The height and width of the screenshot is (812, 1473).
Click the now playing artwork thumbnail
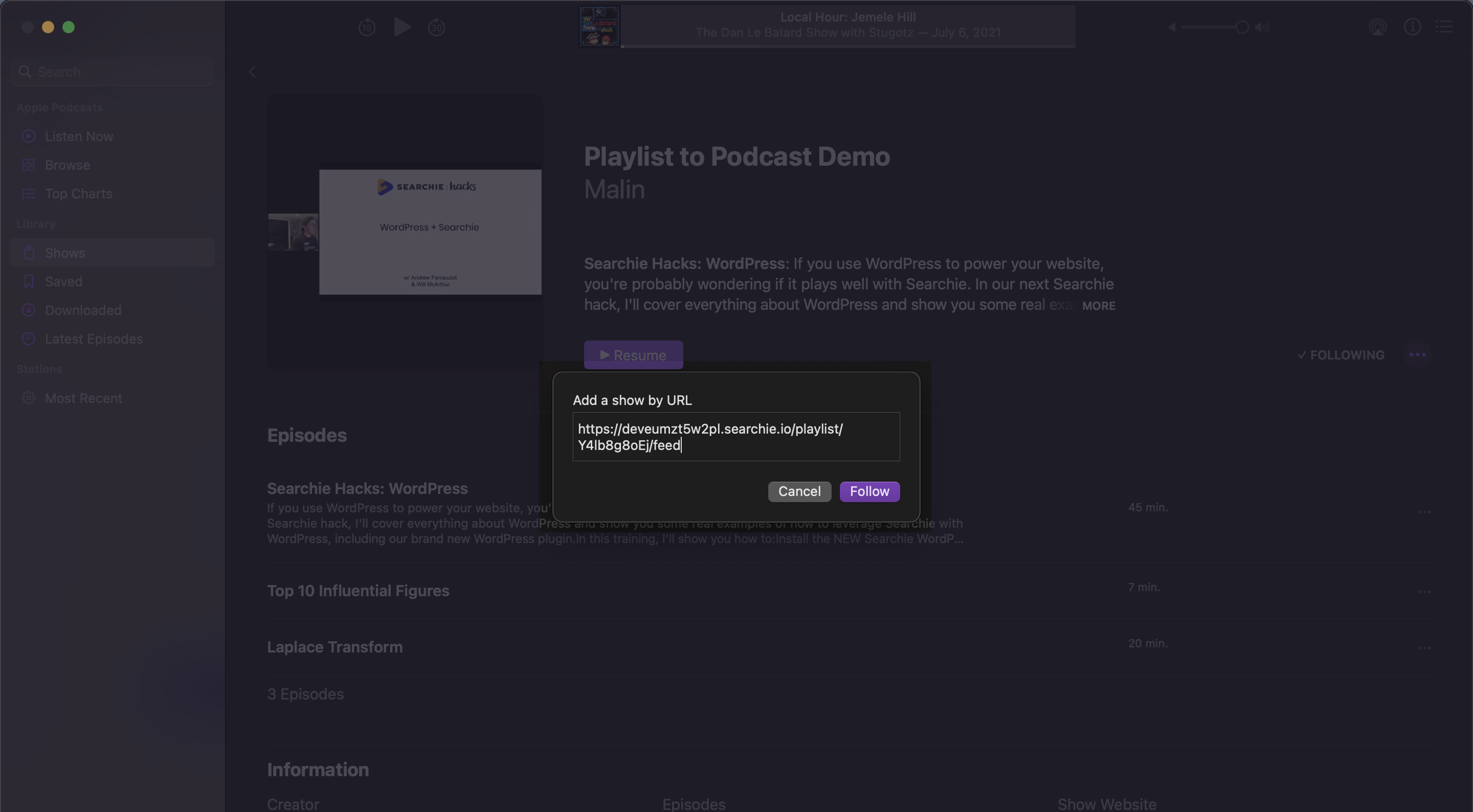599,26
